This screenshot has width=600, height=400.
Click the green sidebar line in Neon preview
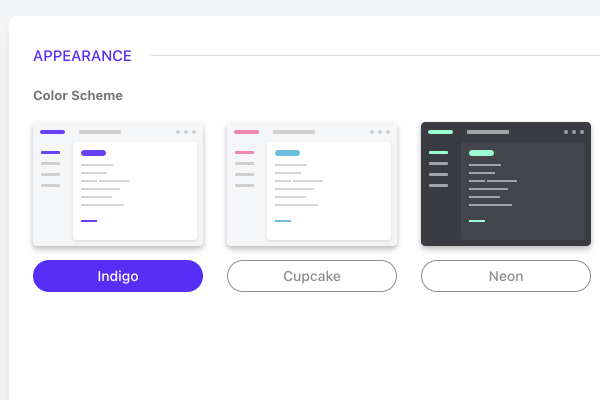coord(439,152)
